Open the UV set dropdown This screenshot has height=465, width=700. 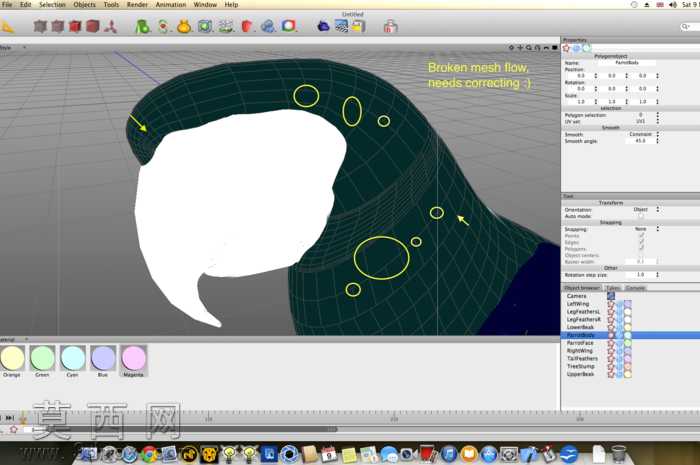coord(642,121)
